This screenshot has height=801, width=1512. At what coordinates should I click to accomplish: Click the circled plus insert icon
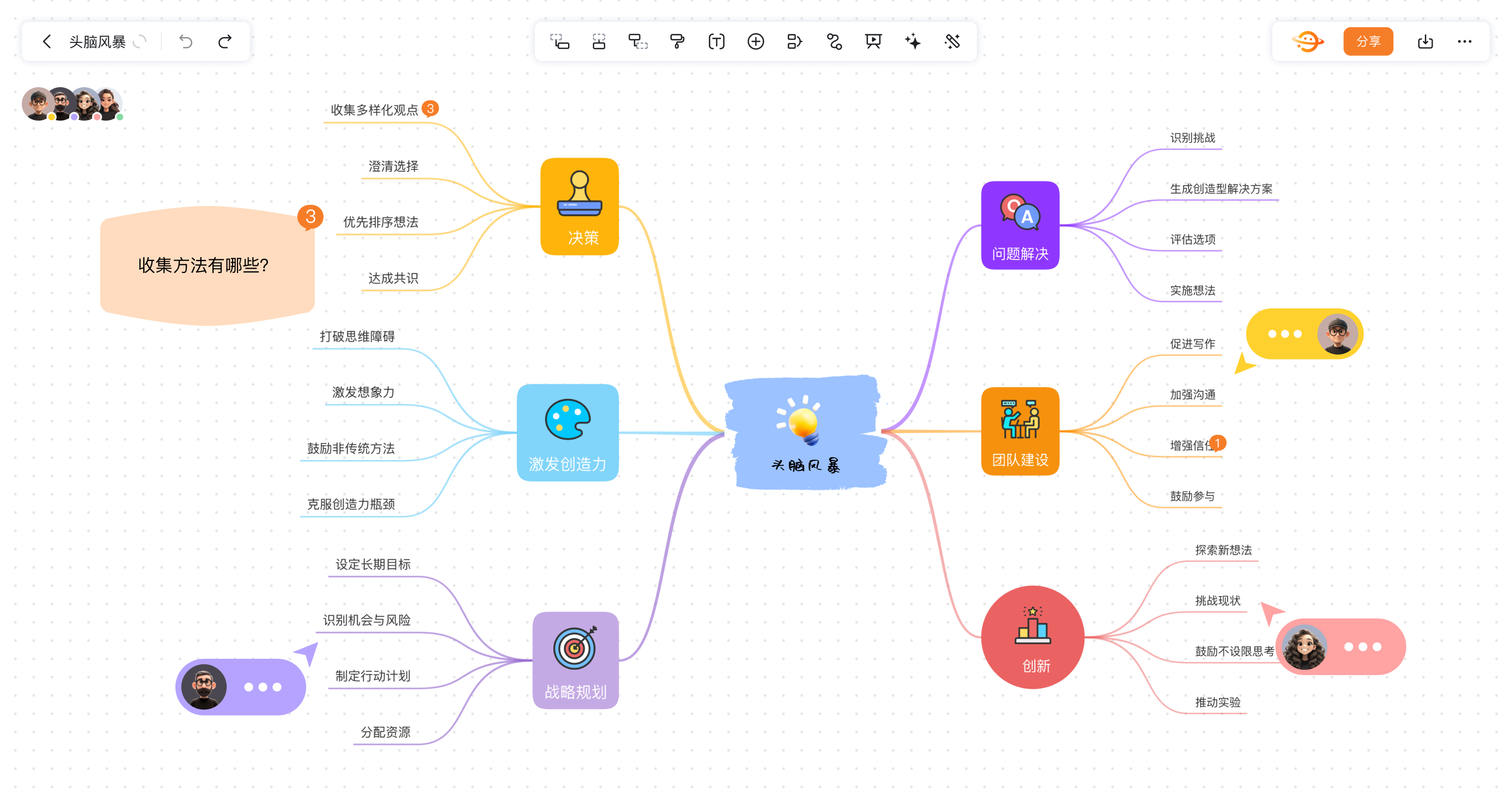click(755, 42)
